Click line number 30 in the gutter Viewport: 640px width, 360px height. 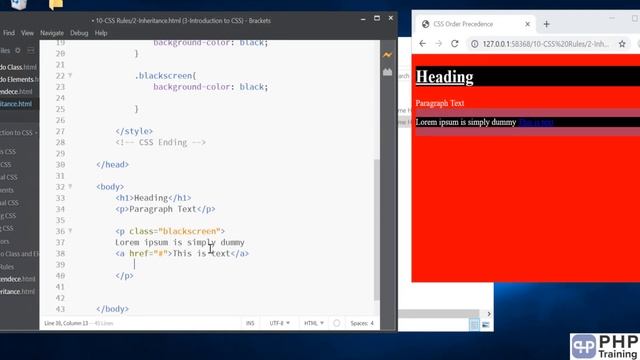click(x=60, y=164)
